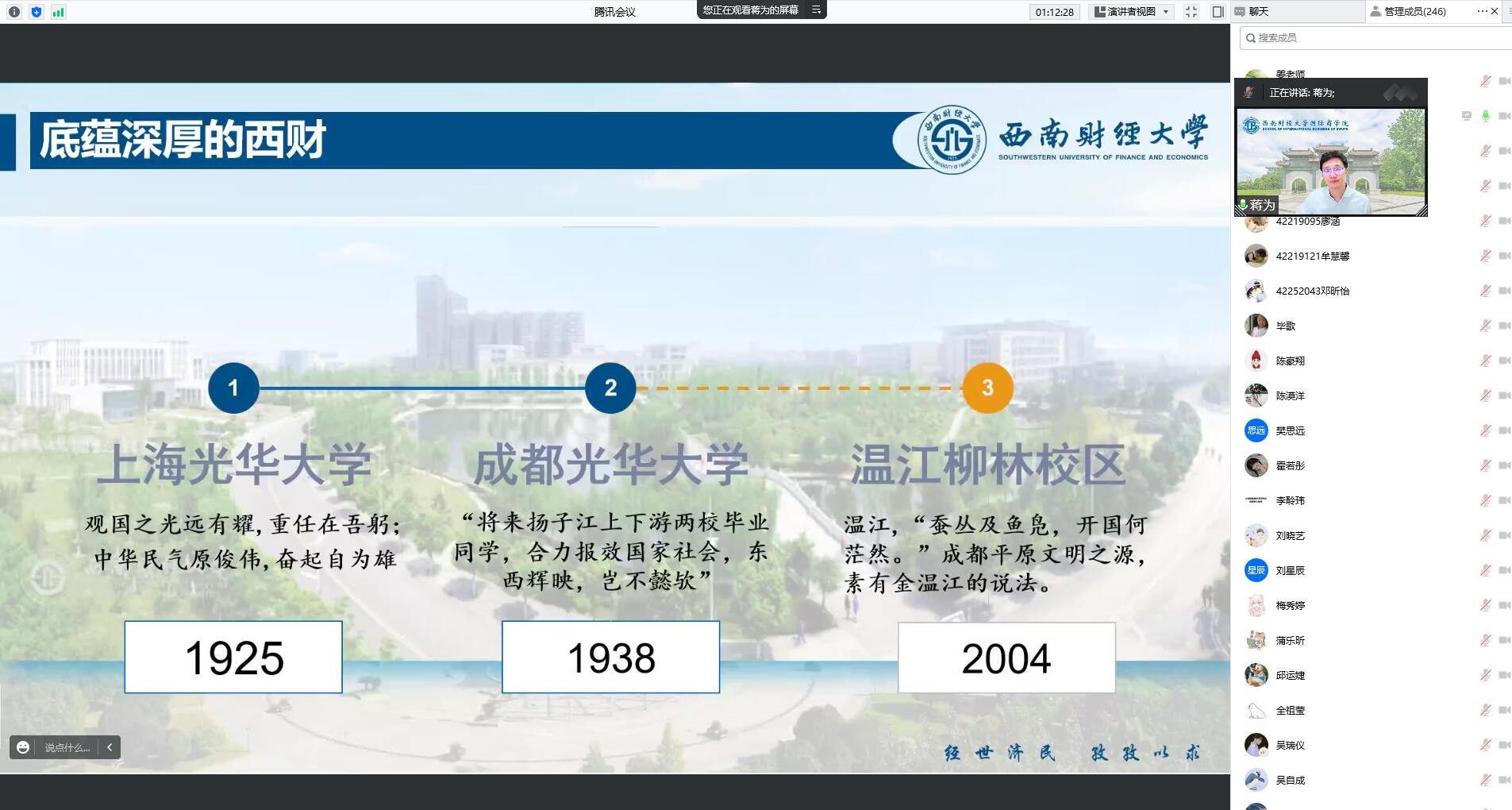This screenshot has height=810, width=1512.
Task: Toggle the side panel layout icon
Action: (x=1218, y=12)
